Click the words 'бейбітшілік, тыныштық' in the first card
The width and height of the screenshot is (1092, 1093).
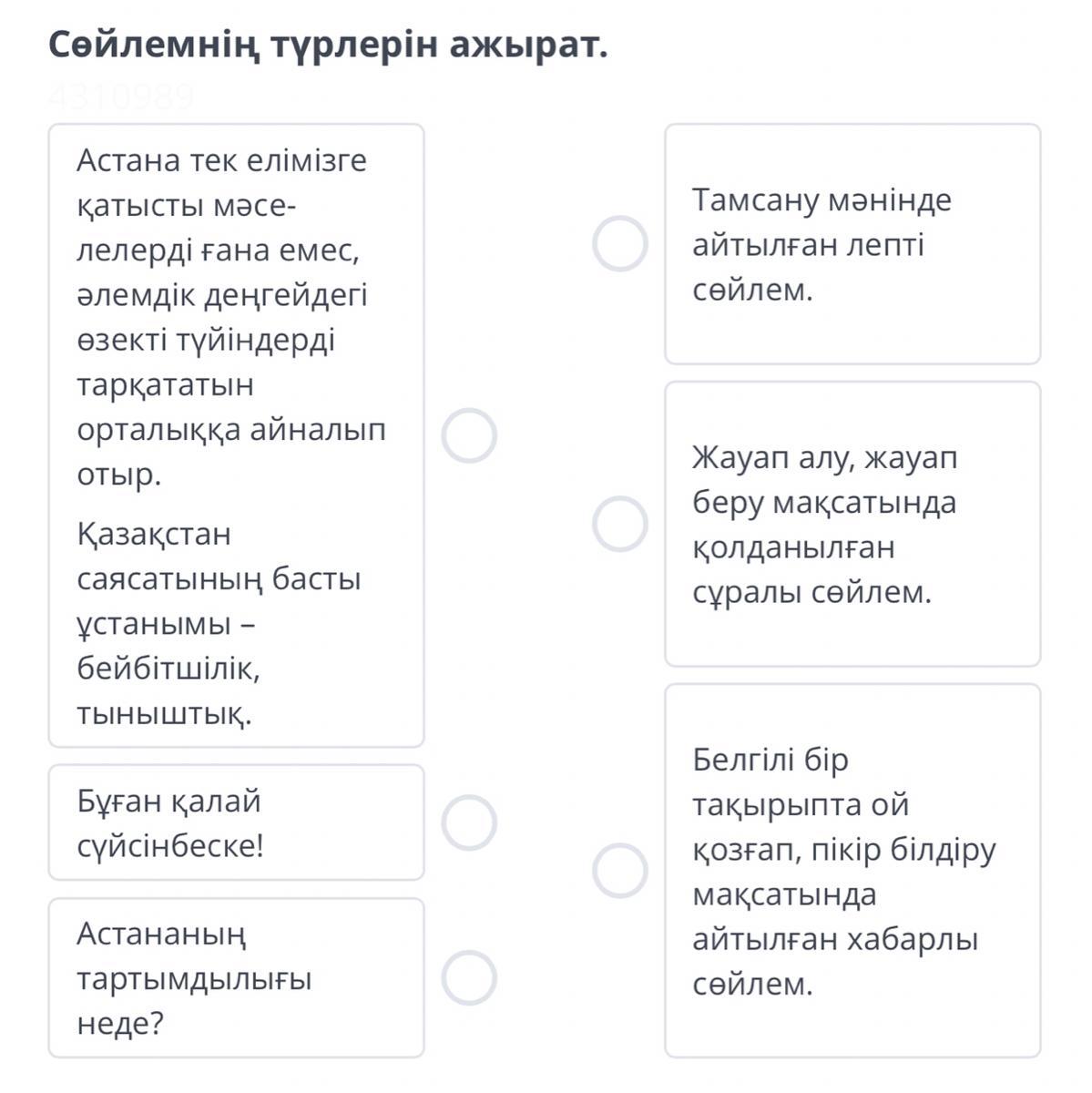[168, 691]
